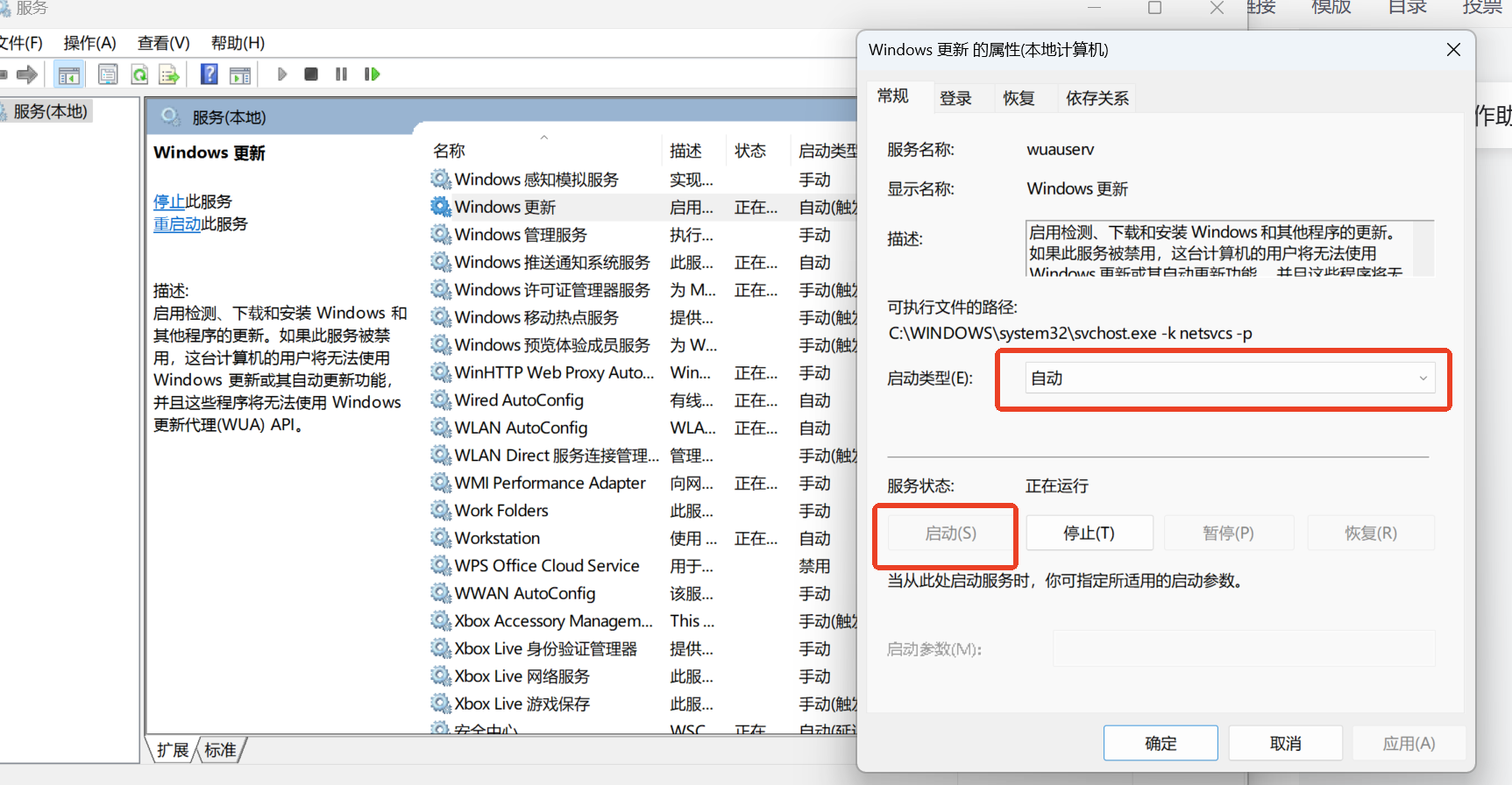
Task: Click the 暂停(P) button
Action: pos(1229,533)
